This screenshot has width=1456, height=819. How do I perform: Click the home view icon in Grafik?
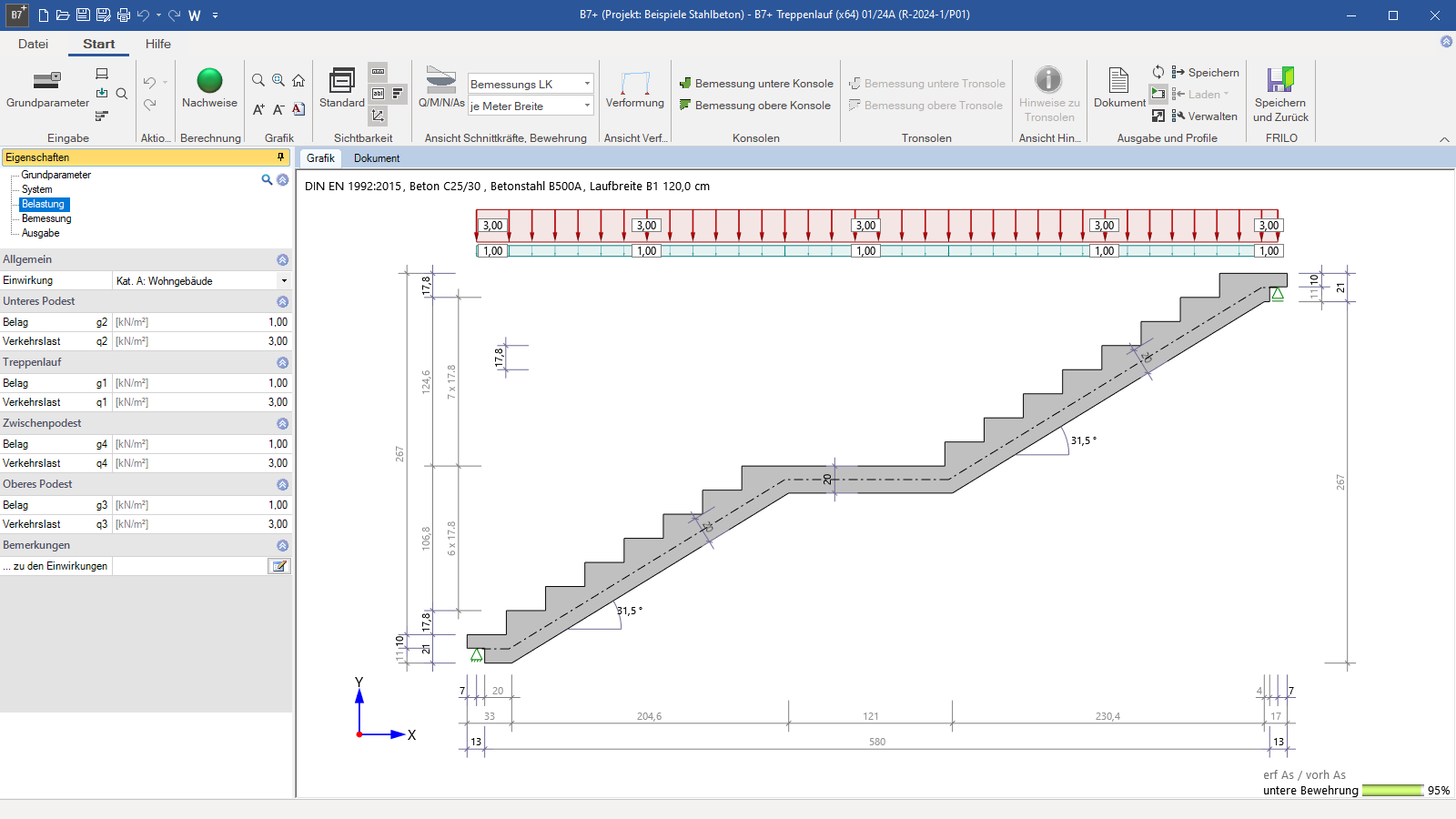click(x=298, y=80)
